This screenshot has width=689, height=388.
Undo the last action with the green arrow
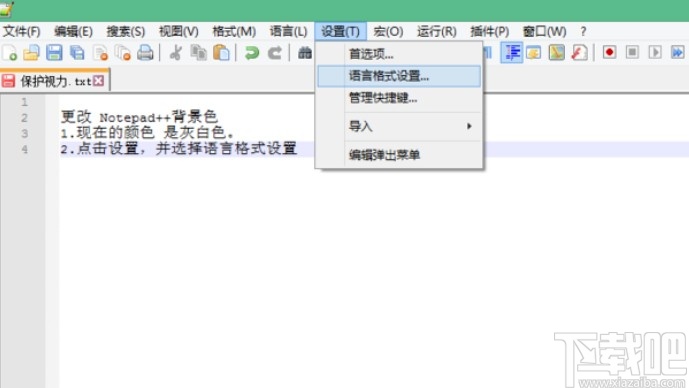coord(252,53)
